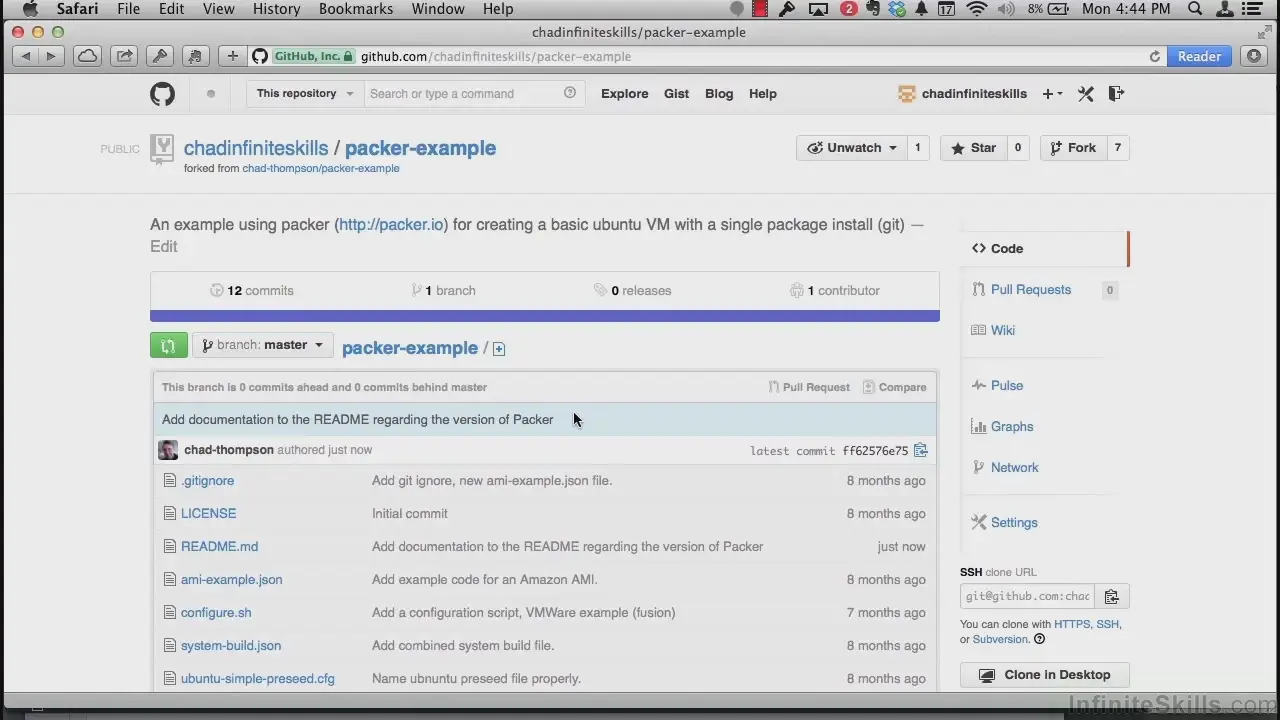
Task: Click the clone URL help icon
Action: click(1039, 639)
